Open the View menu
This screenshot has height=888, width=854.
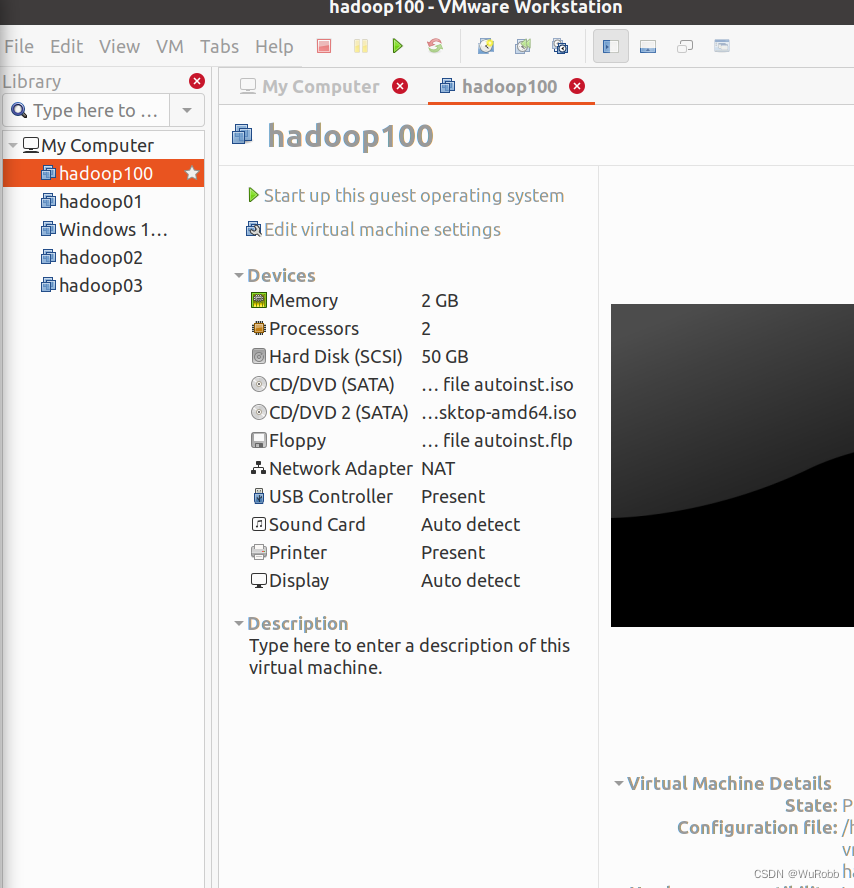[119, 46]
